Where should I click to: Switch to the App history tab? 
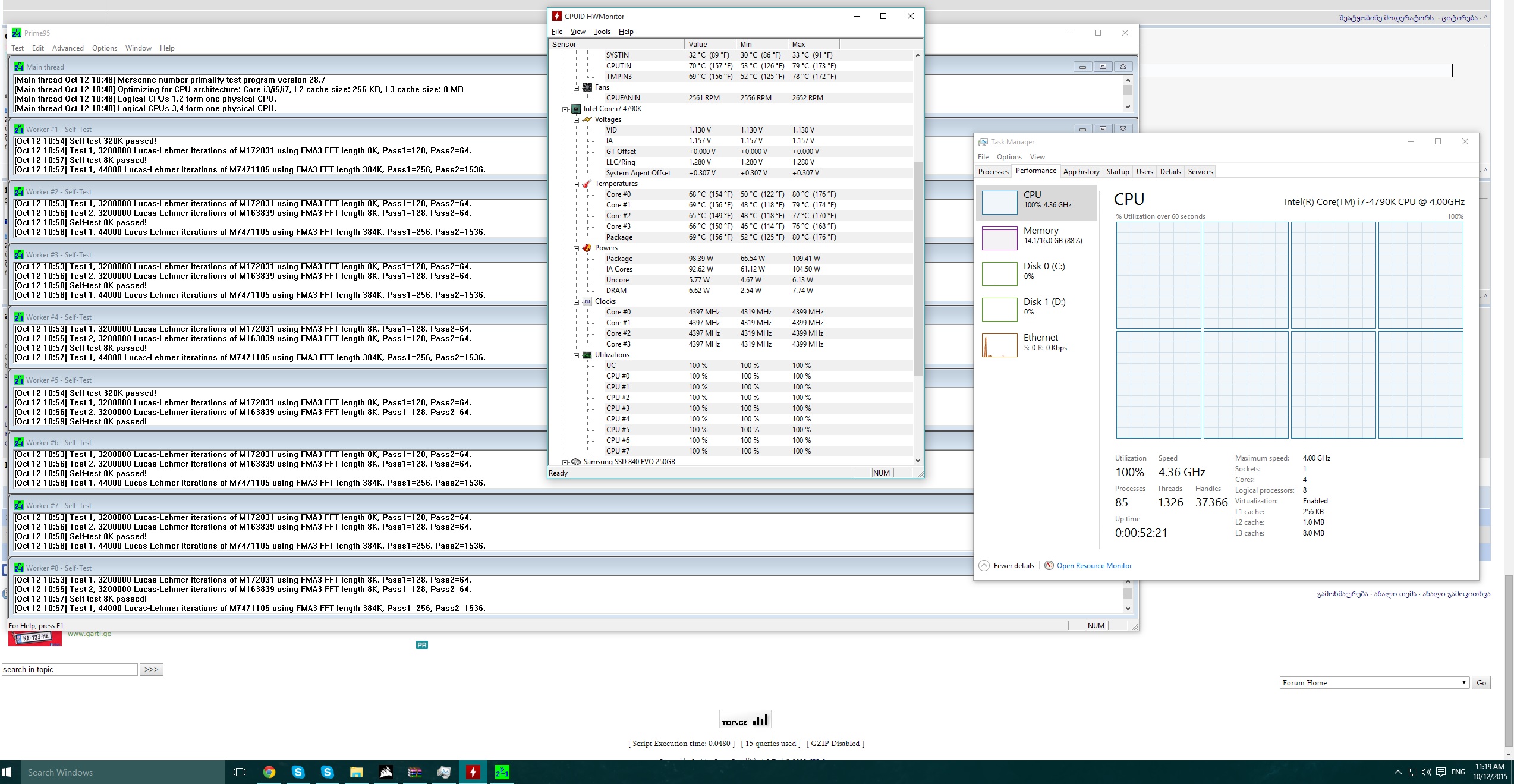(x=1081, y=172)
